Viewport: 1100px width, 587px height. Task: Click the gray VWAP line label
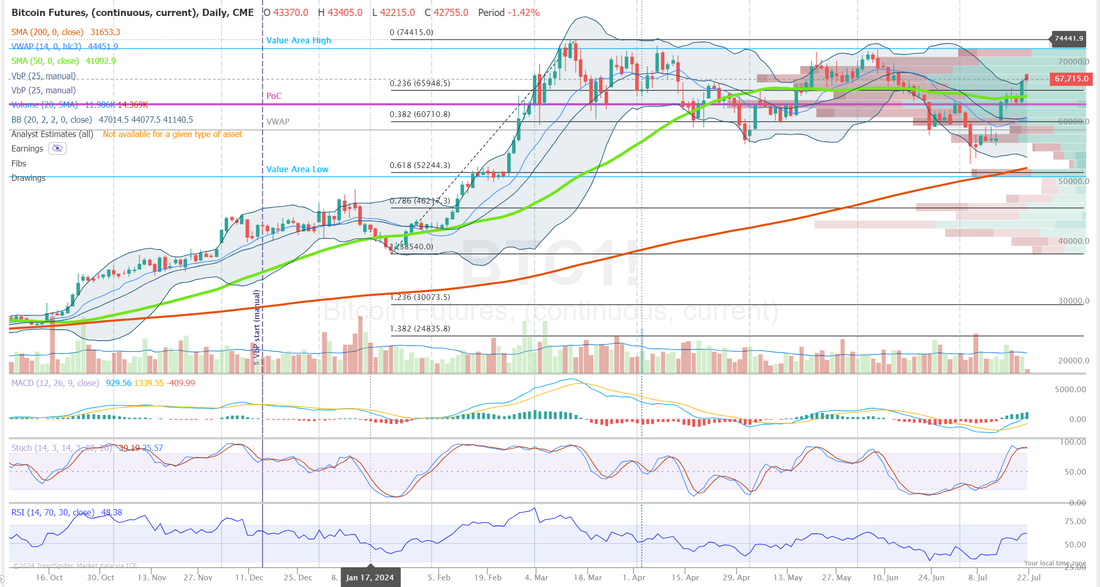278,121
